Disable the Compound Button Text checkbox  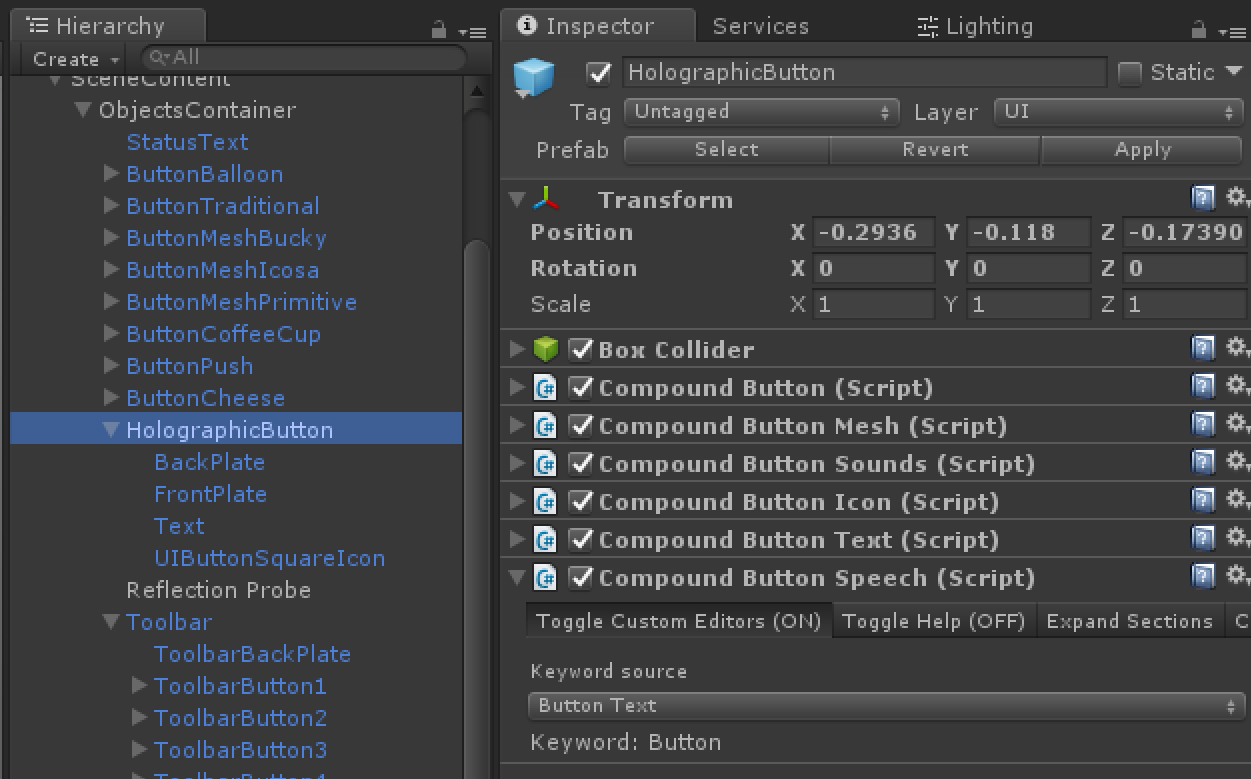(580, 538)
